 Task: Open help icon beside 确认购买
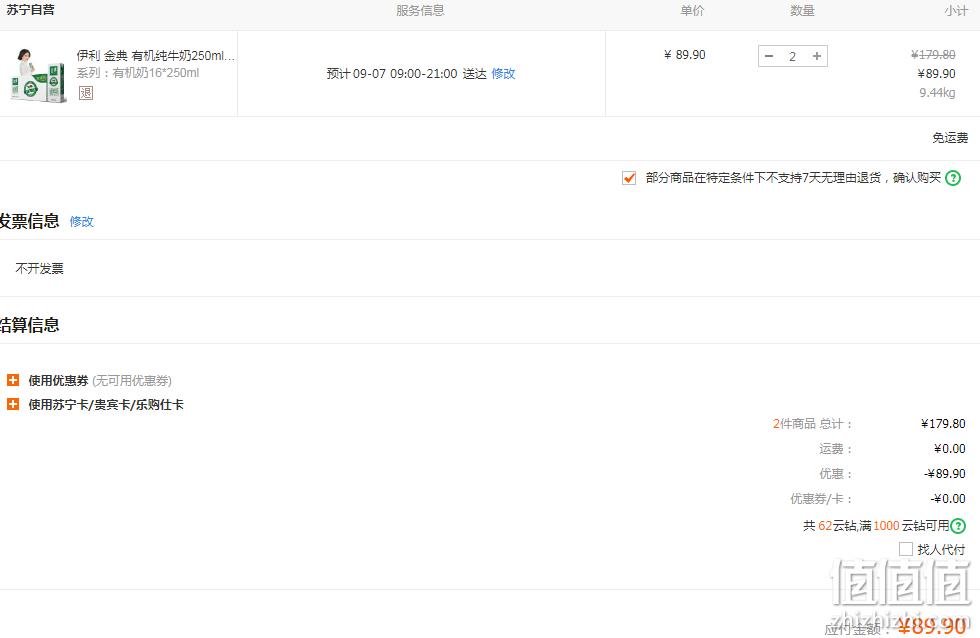coord(952,178)
